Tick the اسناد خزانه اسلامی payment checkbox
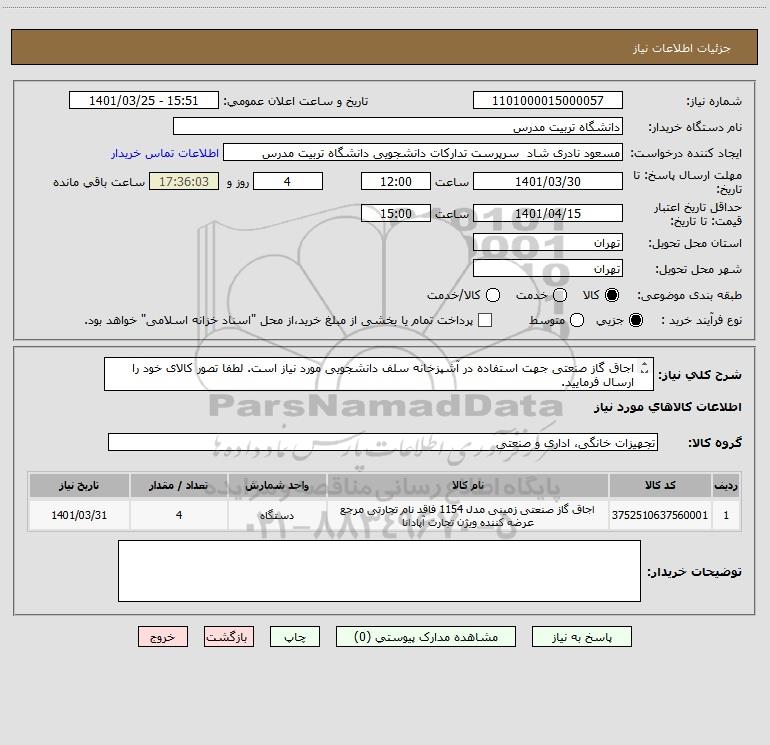 (x=485, y=320)
